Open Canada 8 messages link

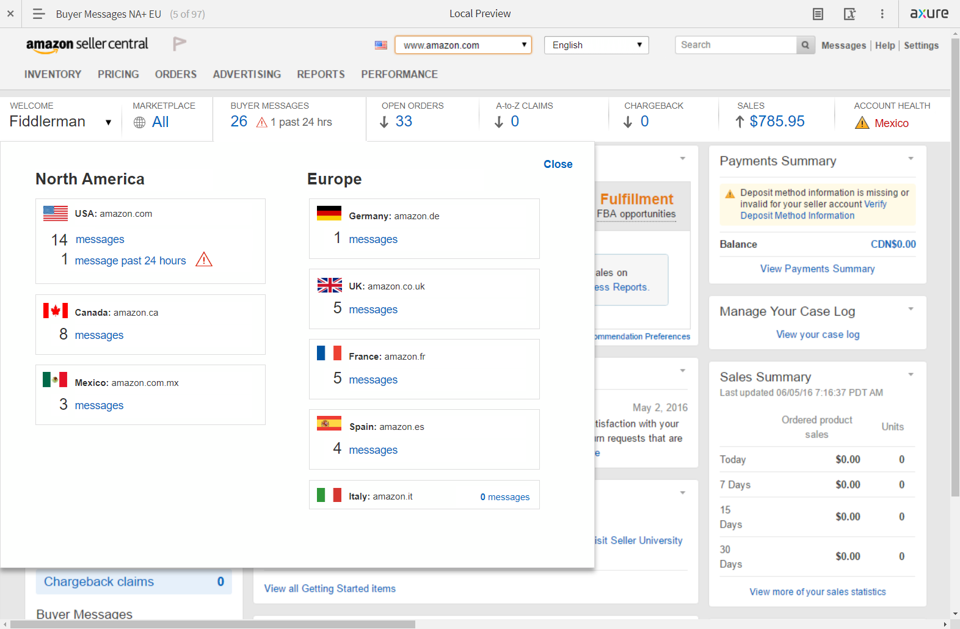[x=99, y=335]
